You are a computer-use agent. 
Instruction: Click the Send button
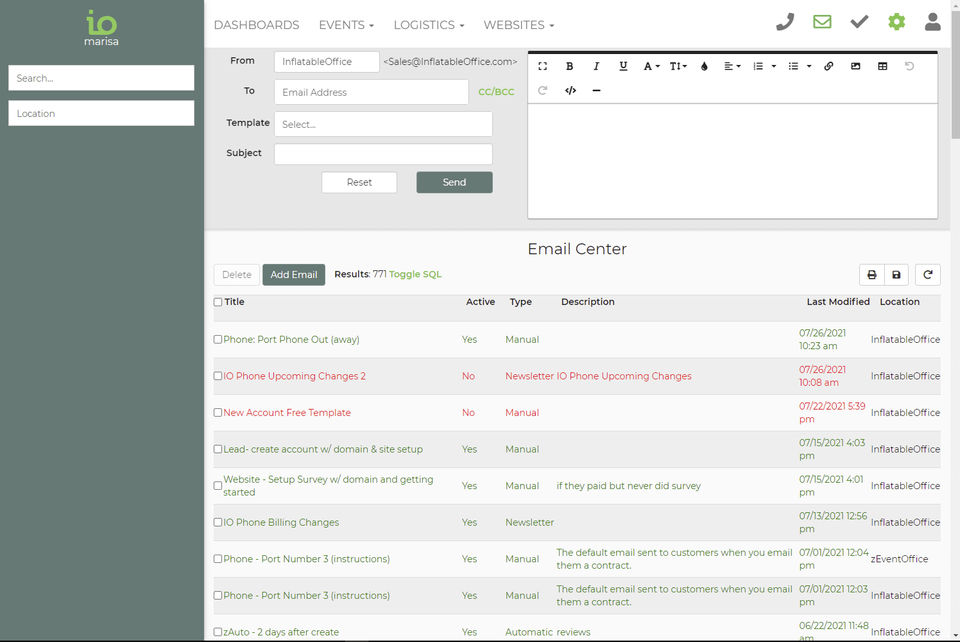(454, 182)
